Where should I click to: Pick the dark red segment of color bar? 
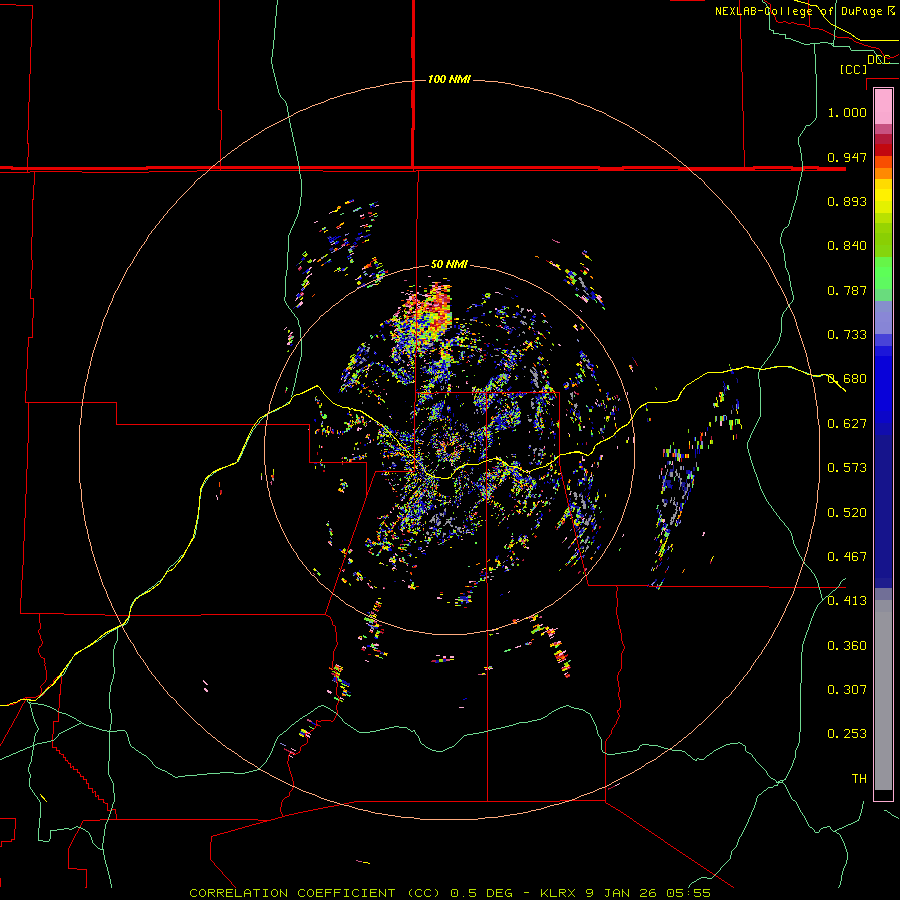coord(883,150)
